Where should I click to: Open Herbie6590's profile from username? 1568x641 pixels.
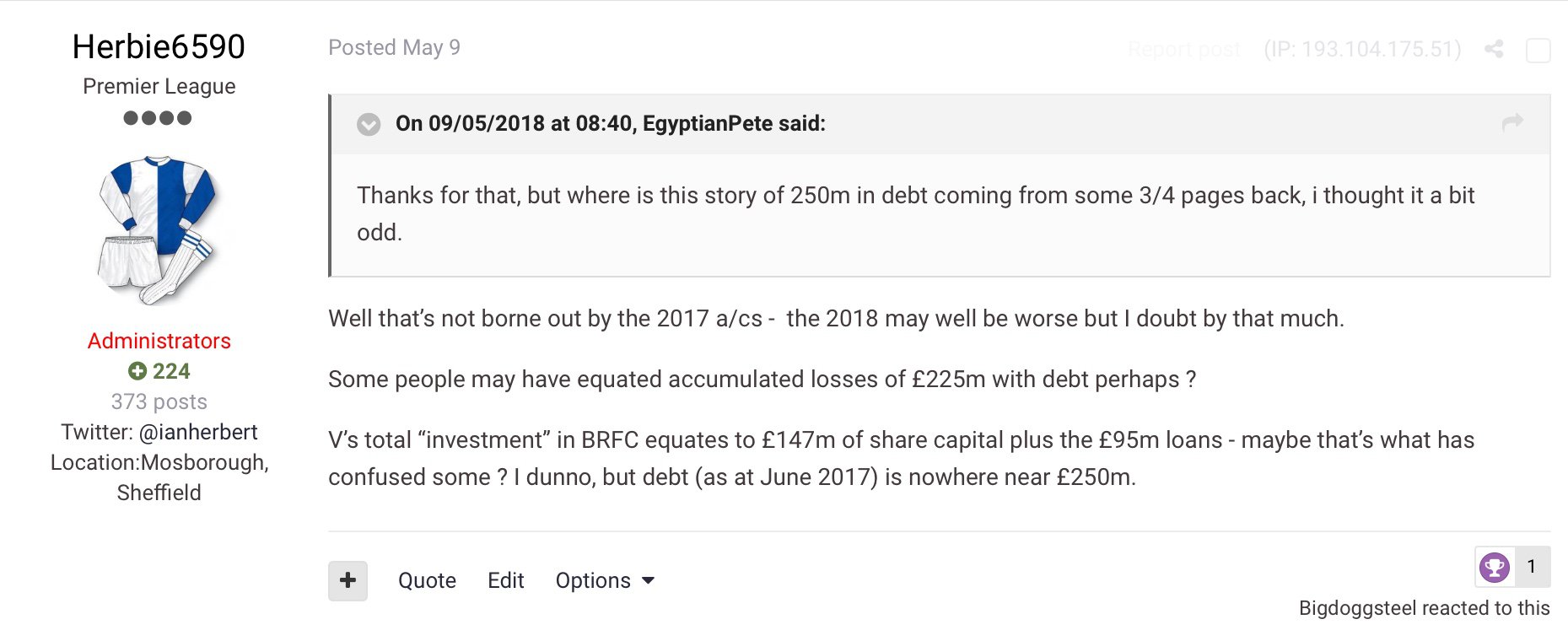(159, 46)
